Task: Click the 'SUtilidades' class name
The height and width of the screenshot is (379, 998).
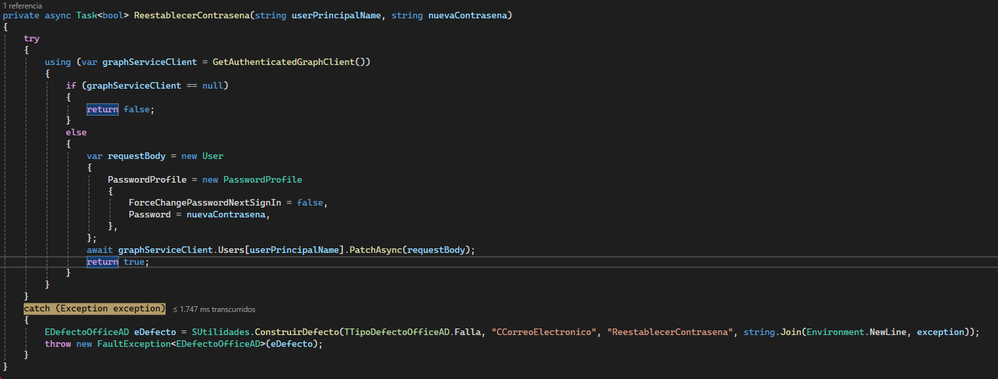Action: [x=220, y=333]
